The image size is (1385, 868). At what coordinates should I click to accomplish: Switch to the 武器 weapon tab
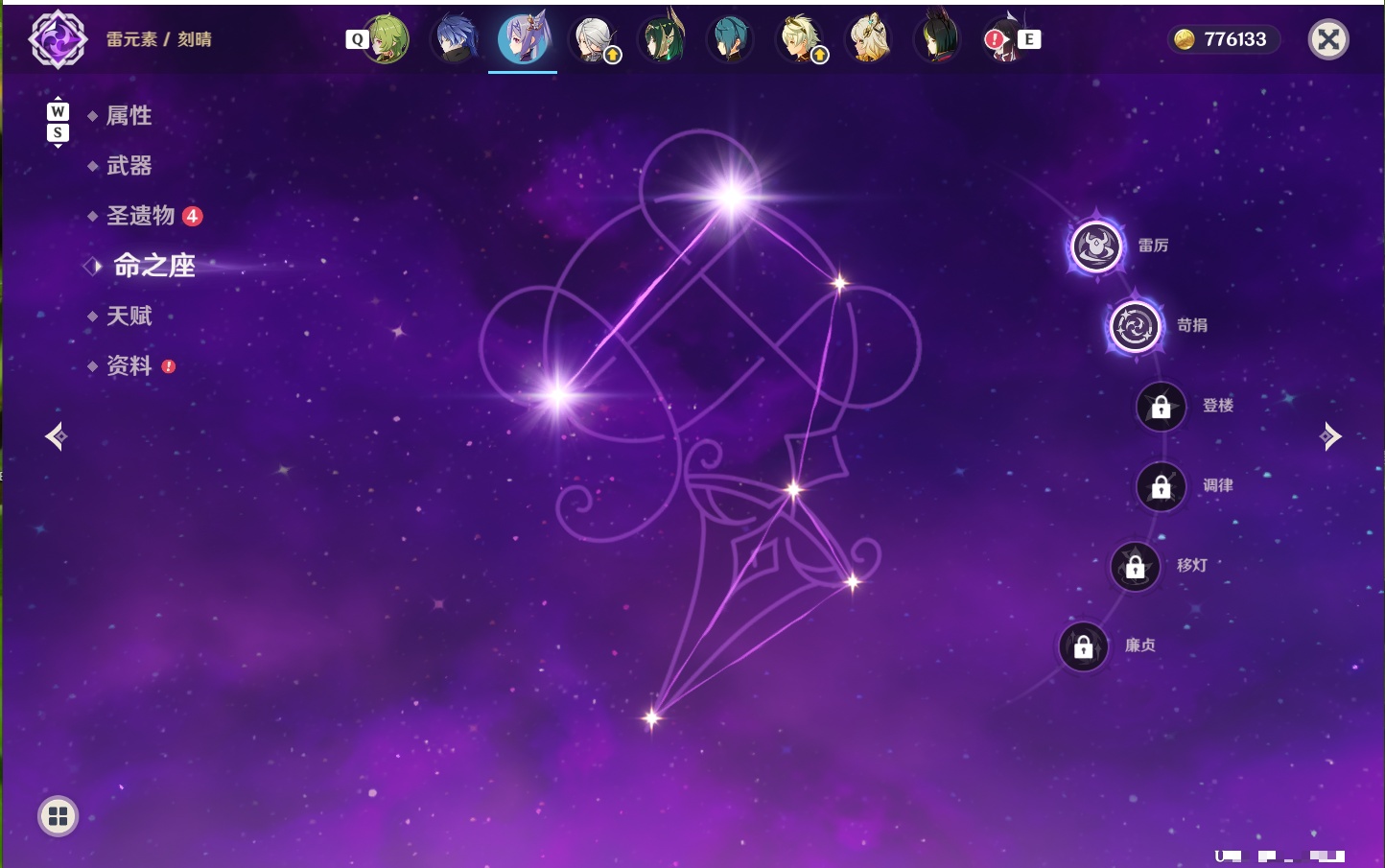click(x=129, y=166)
